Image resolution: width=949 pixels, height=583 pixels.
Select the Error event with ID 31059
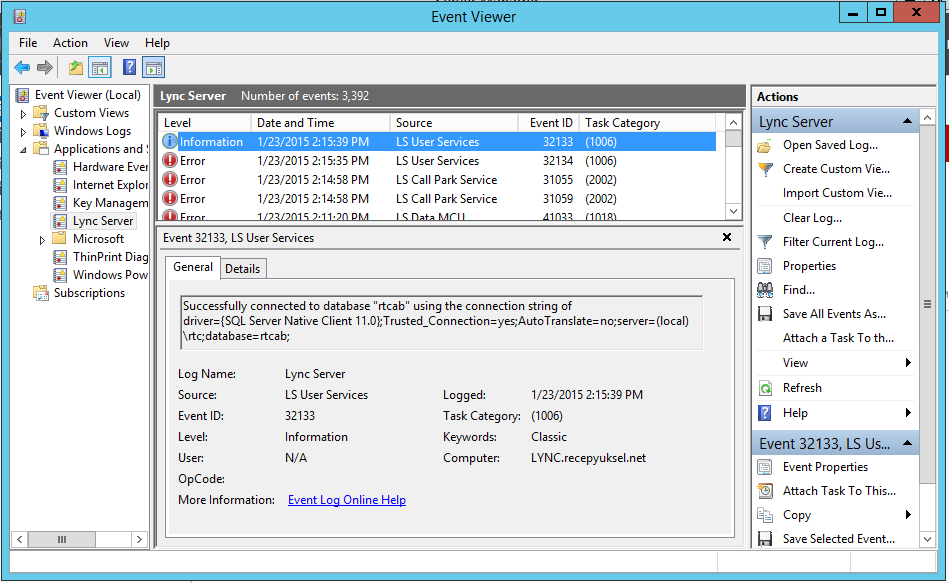tap(437, 199)
